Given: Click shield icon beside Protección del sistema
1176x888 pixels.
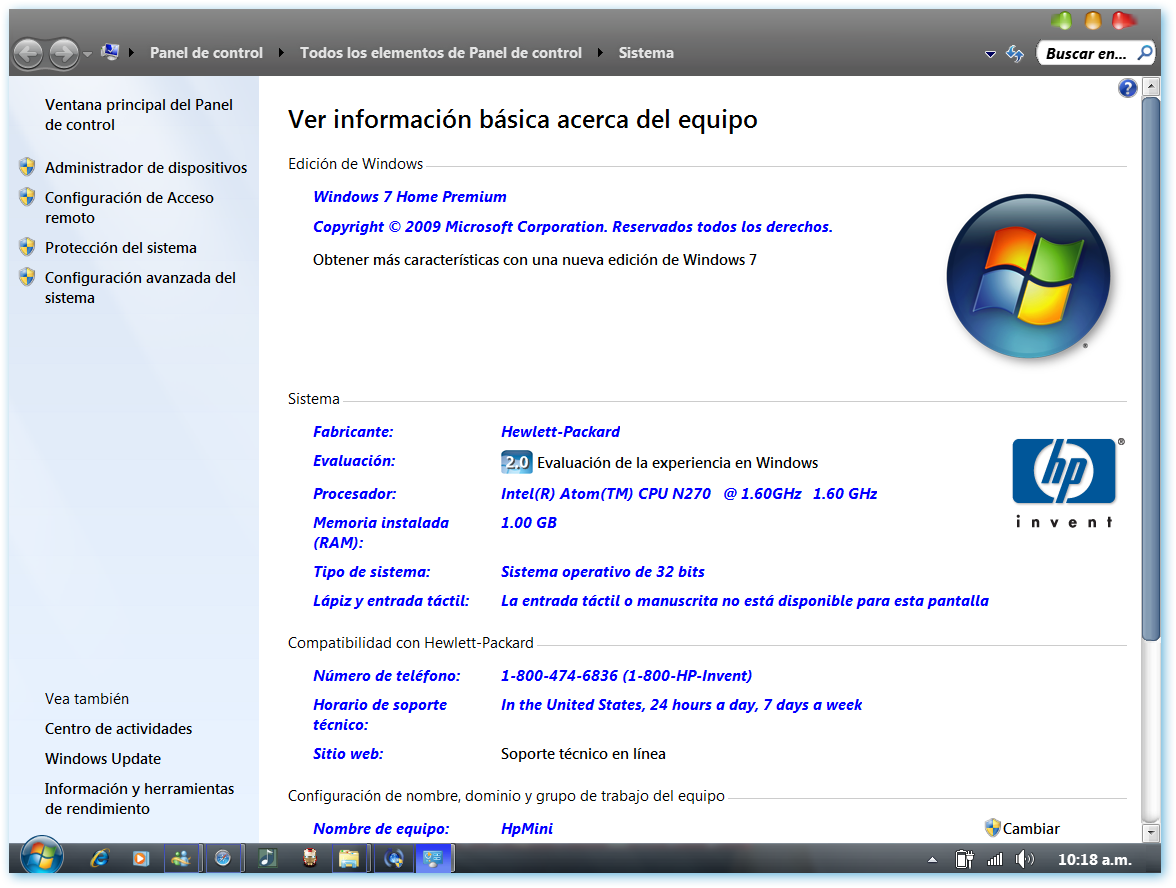Looking at the screenshot, I should pyautogui.click(x=27, y=247).
